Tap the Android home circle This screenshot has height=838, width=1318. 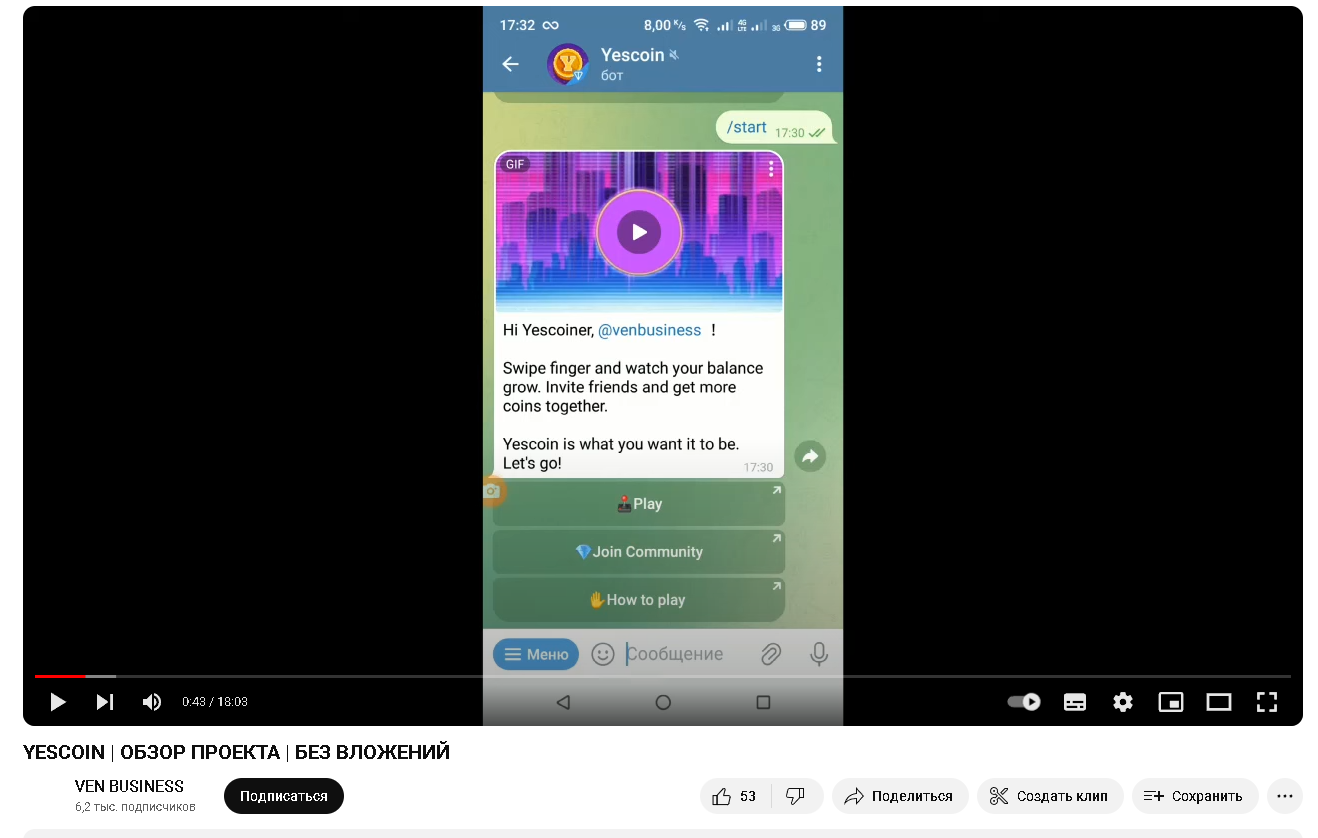pyautogui.click(x=663, y=703)
